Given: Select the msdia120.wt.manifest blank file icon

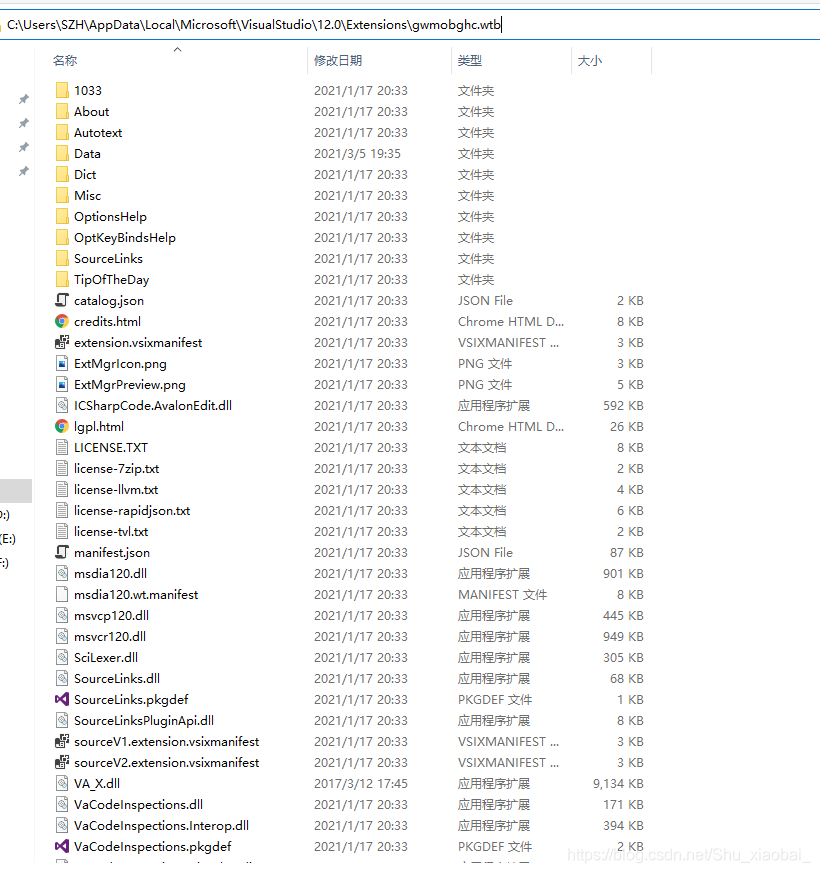Looking at the screenshot, I should (x=62, y=595).
